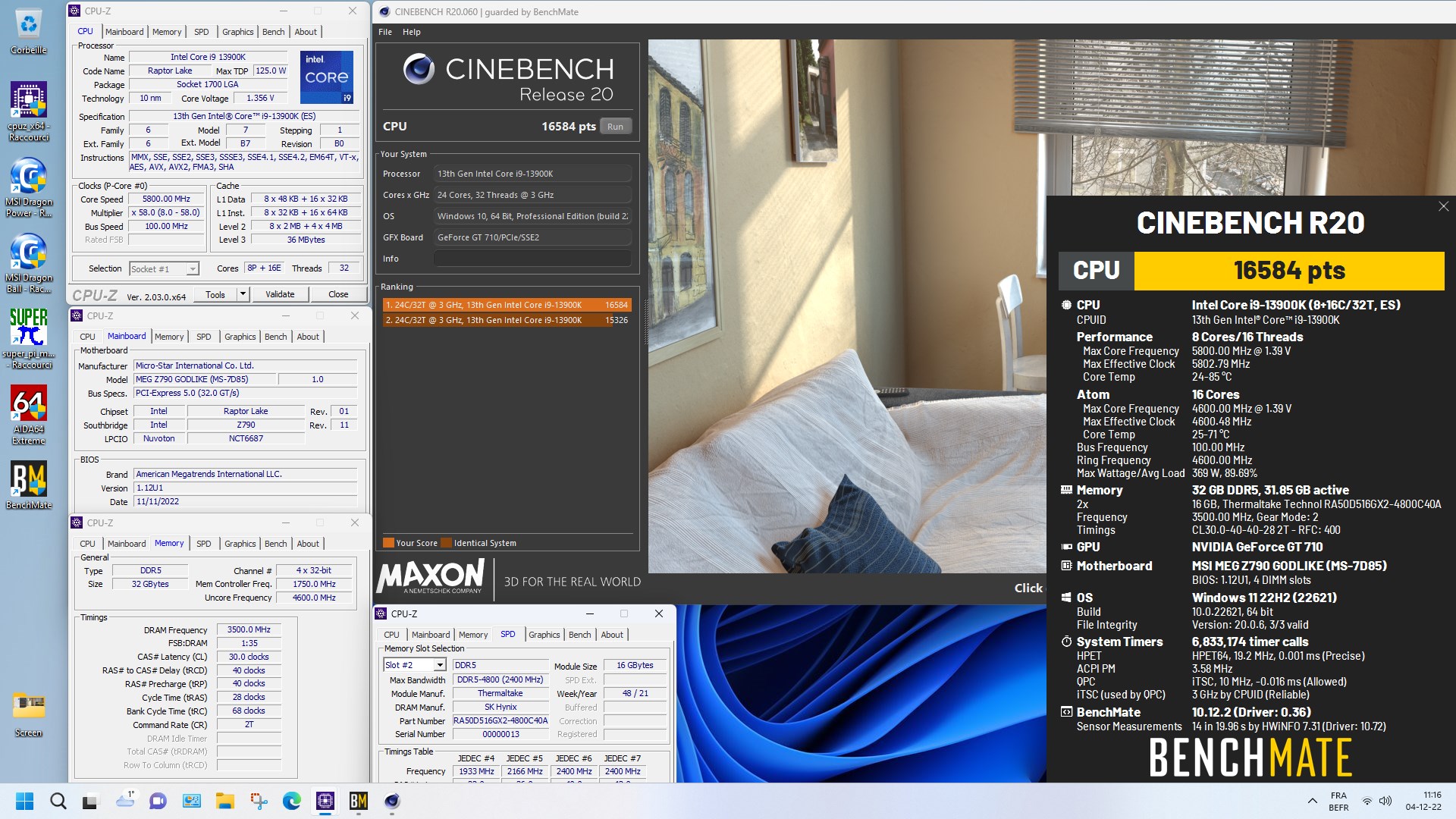Open SPD tab in the top CPU-Z window
The image size is (1456, 819).
click(201, 32)
